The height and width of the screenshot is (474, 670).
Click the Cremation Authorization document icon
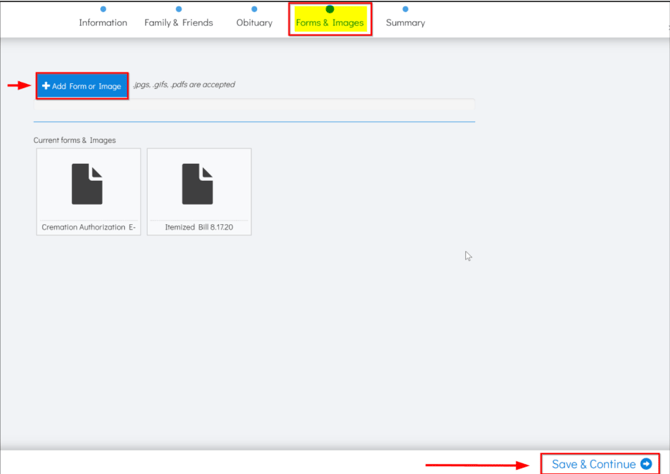point(87,185)
